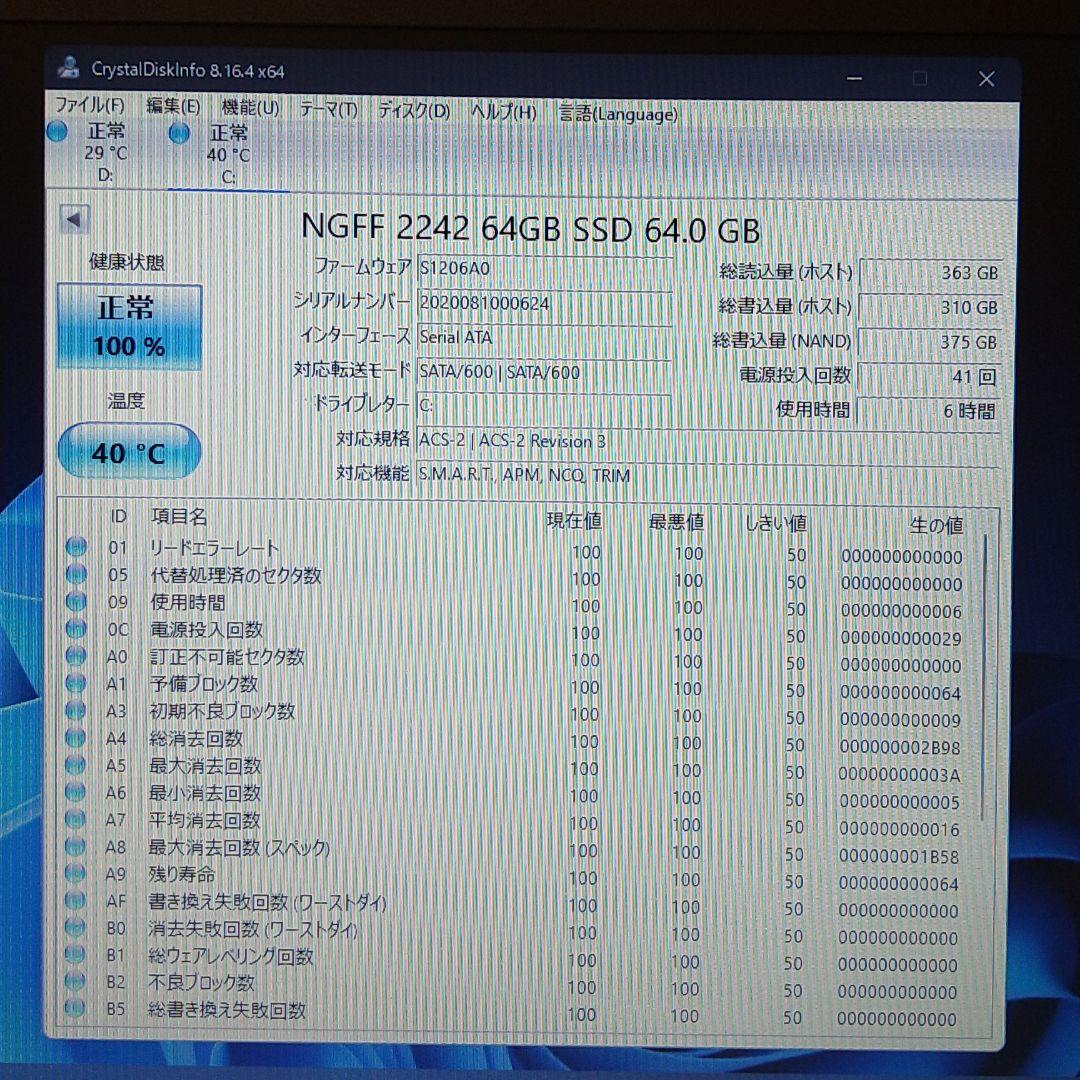Click status icon for row 01 リードエラーレート
Screen dimensions: 1080x1080
point(76,547)
